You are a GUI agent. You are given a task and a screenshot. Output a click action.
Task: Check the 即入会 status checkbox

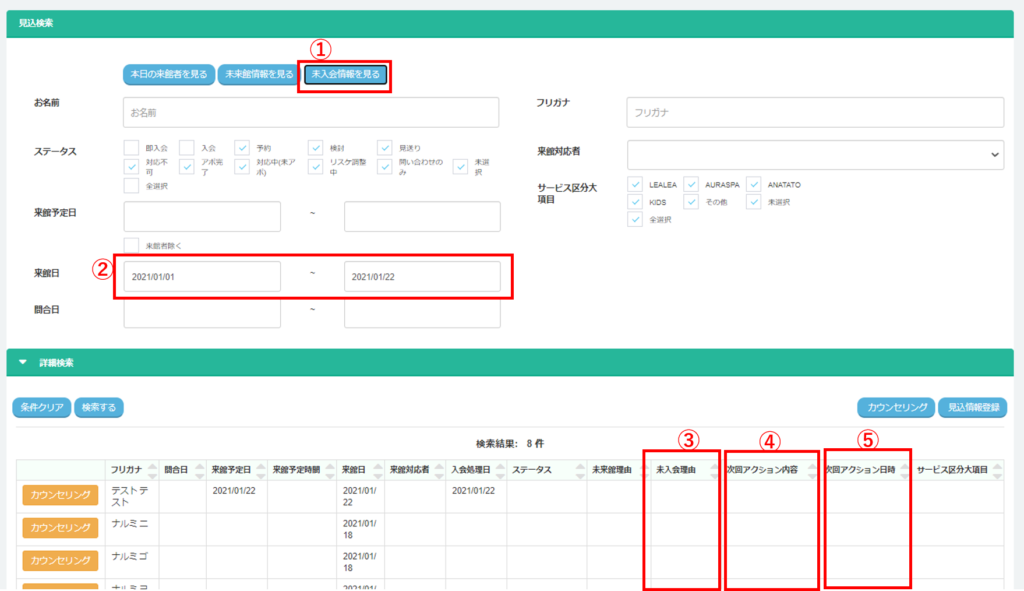pyautogui.click(x=132, y=148)
